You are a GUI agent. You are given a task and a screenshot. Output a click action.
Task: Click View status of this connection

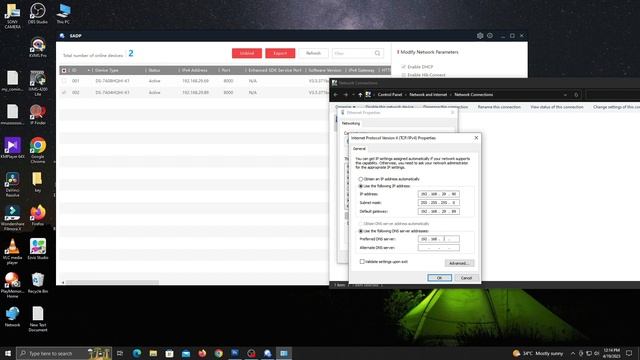[557, 107]
